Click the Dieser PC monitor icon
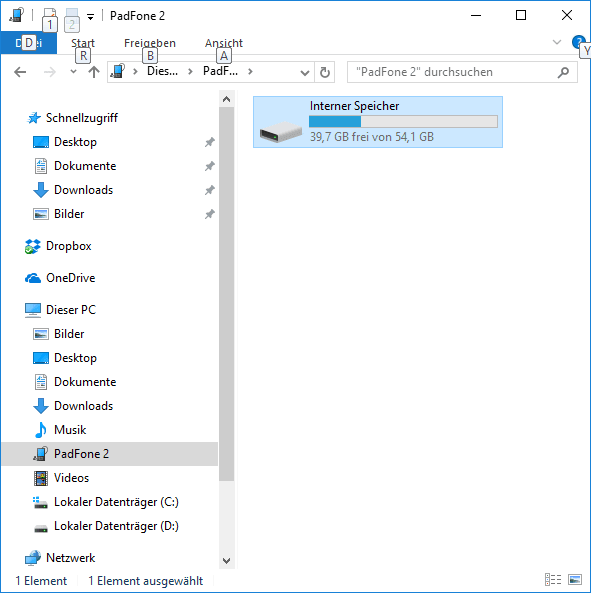 click(x=33, y=310)
